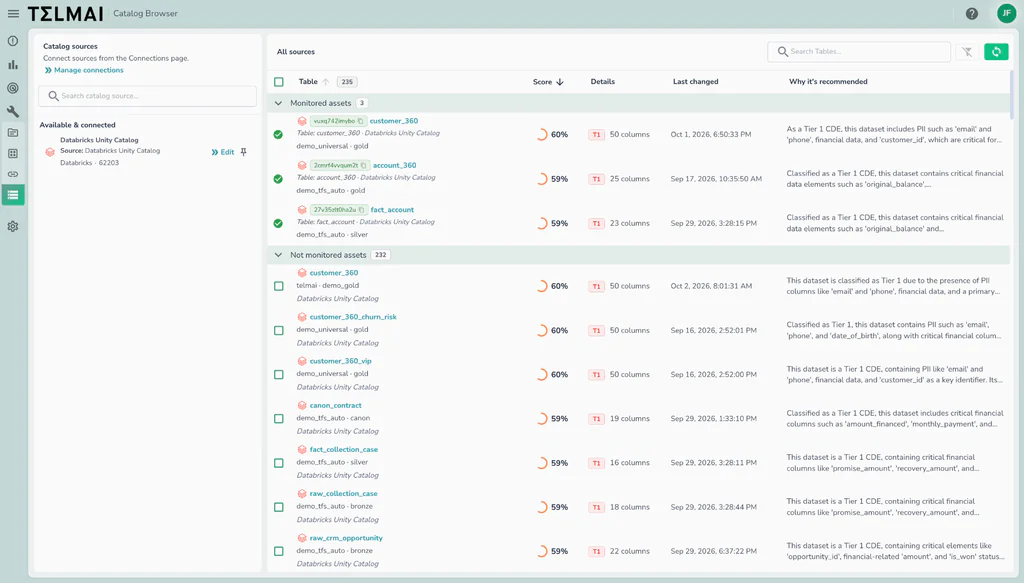Copy the 27v35zlt0ha2u asset ID
Viewport: 1024px width, 583px height.
pyautogui.click(x=361, y=210)
